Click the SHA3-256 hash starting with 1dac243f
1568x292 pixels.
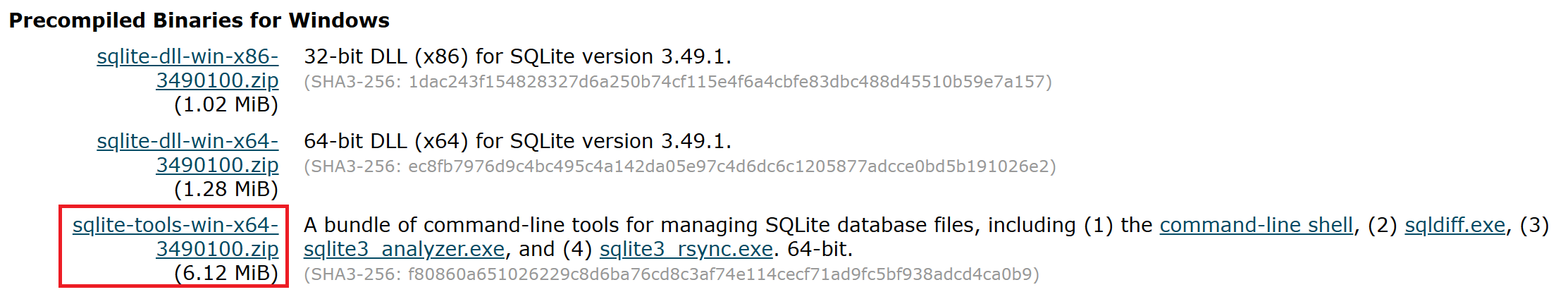677,83
